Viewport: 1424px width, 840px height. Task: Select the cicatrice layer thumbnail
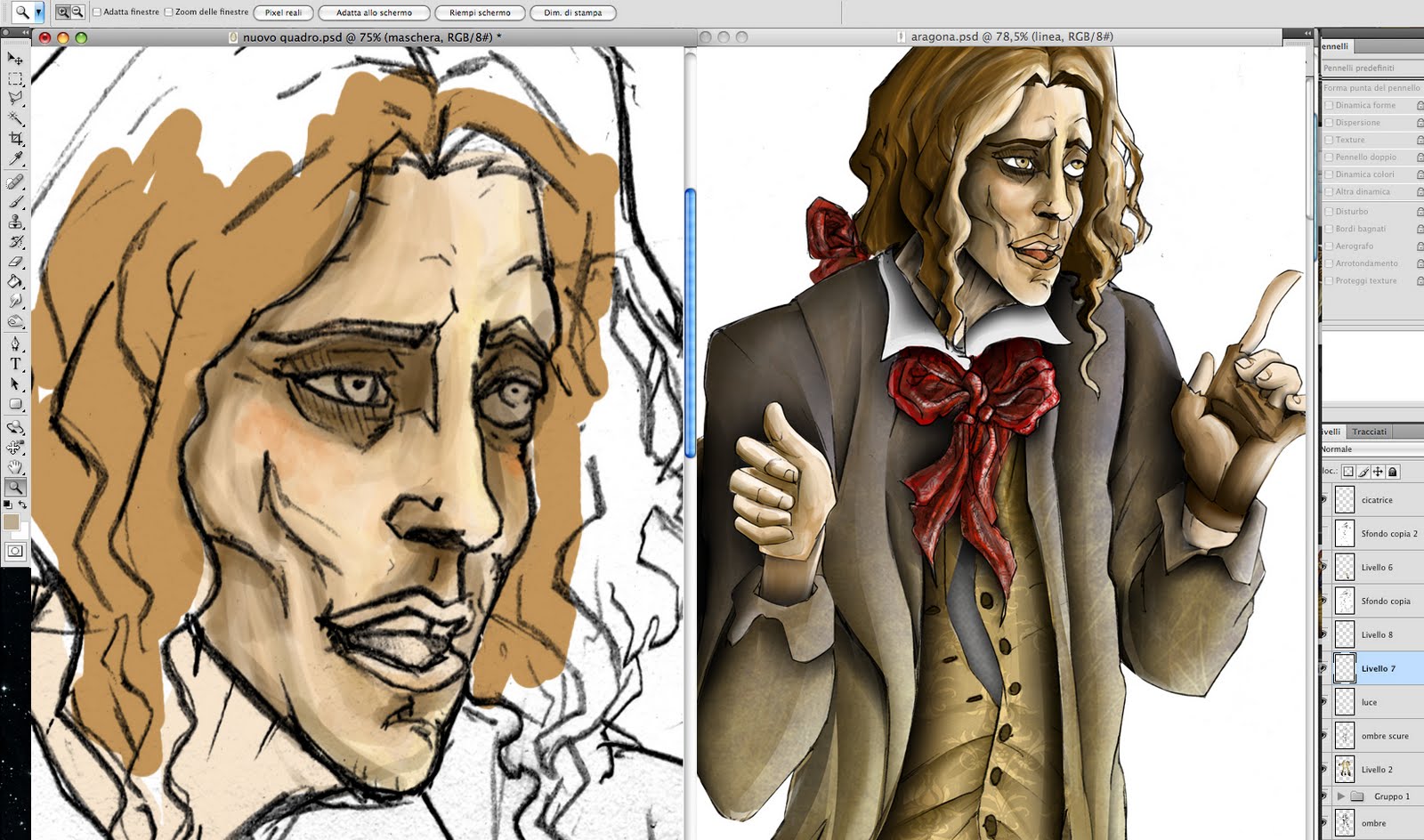[1345, 499]
